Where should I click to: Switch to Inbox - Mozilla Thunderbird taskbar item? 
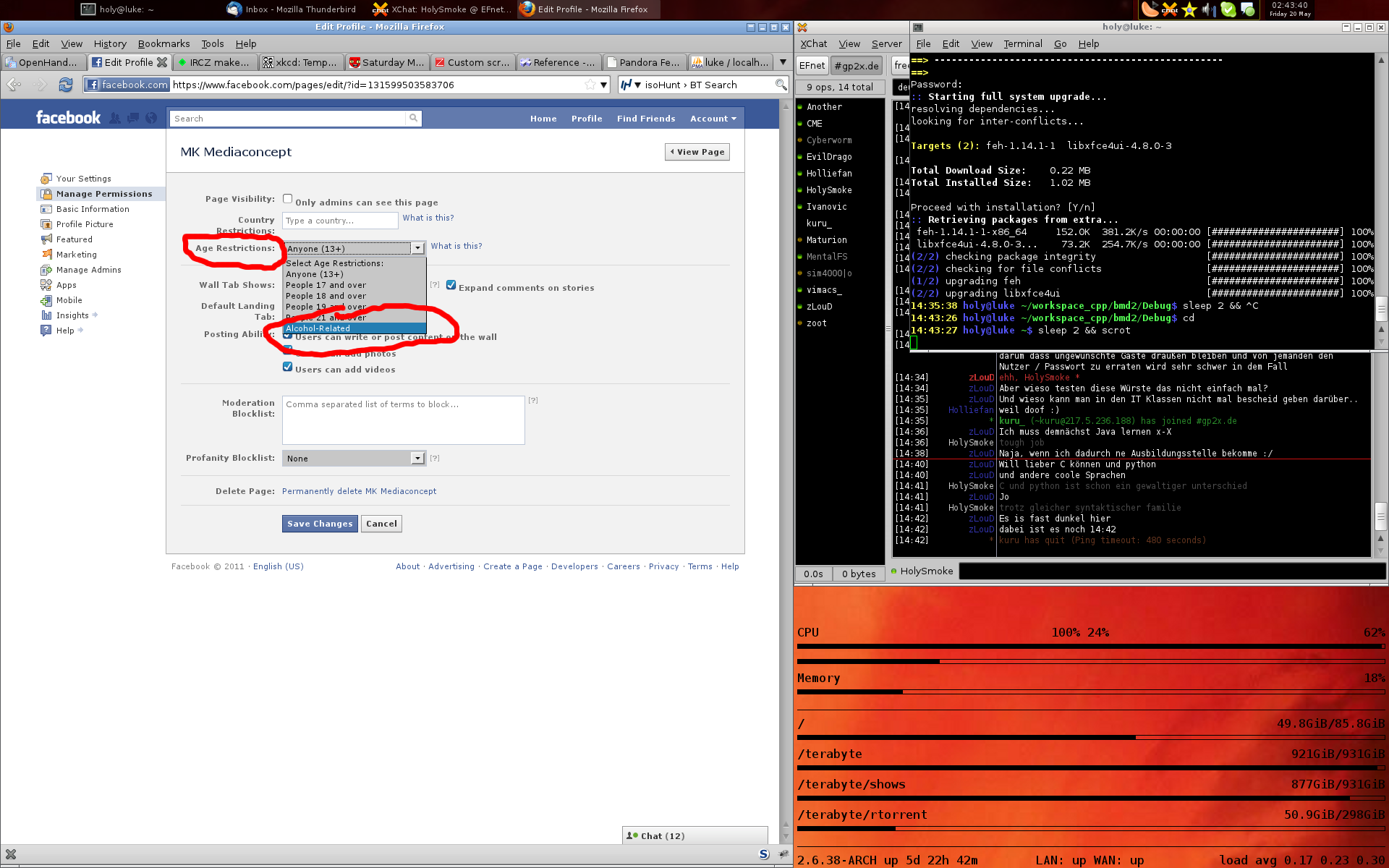[x=292, y=9]
